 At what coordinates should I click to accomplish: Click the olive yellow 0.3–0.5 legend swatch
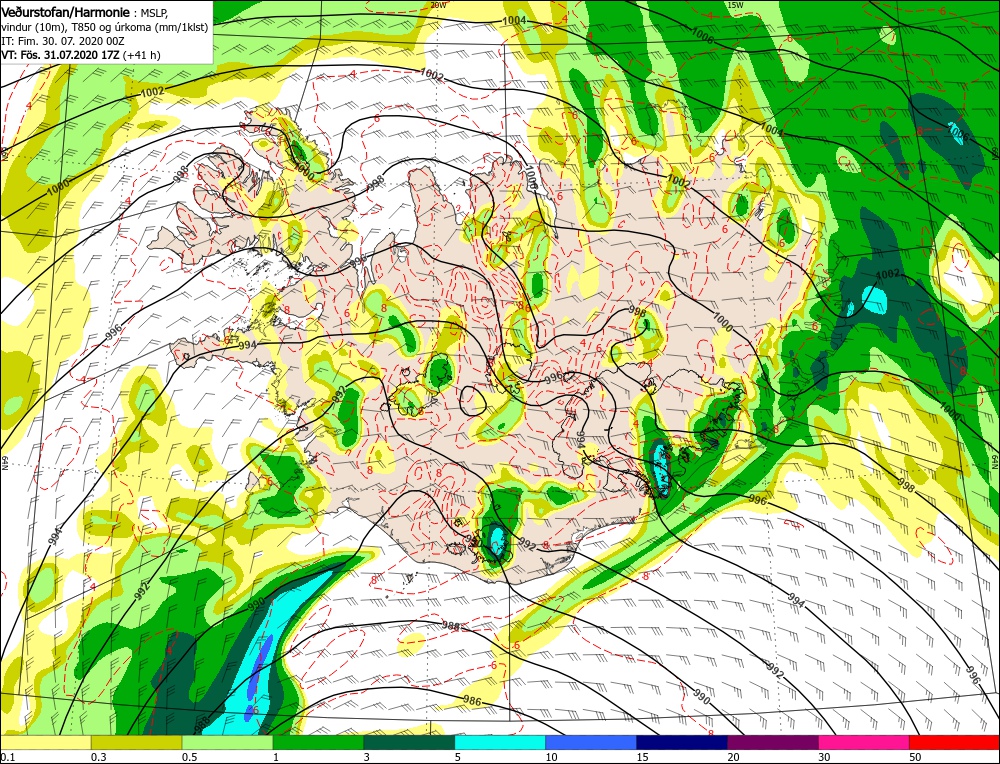[136, 742]
